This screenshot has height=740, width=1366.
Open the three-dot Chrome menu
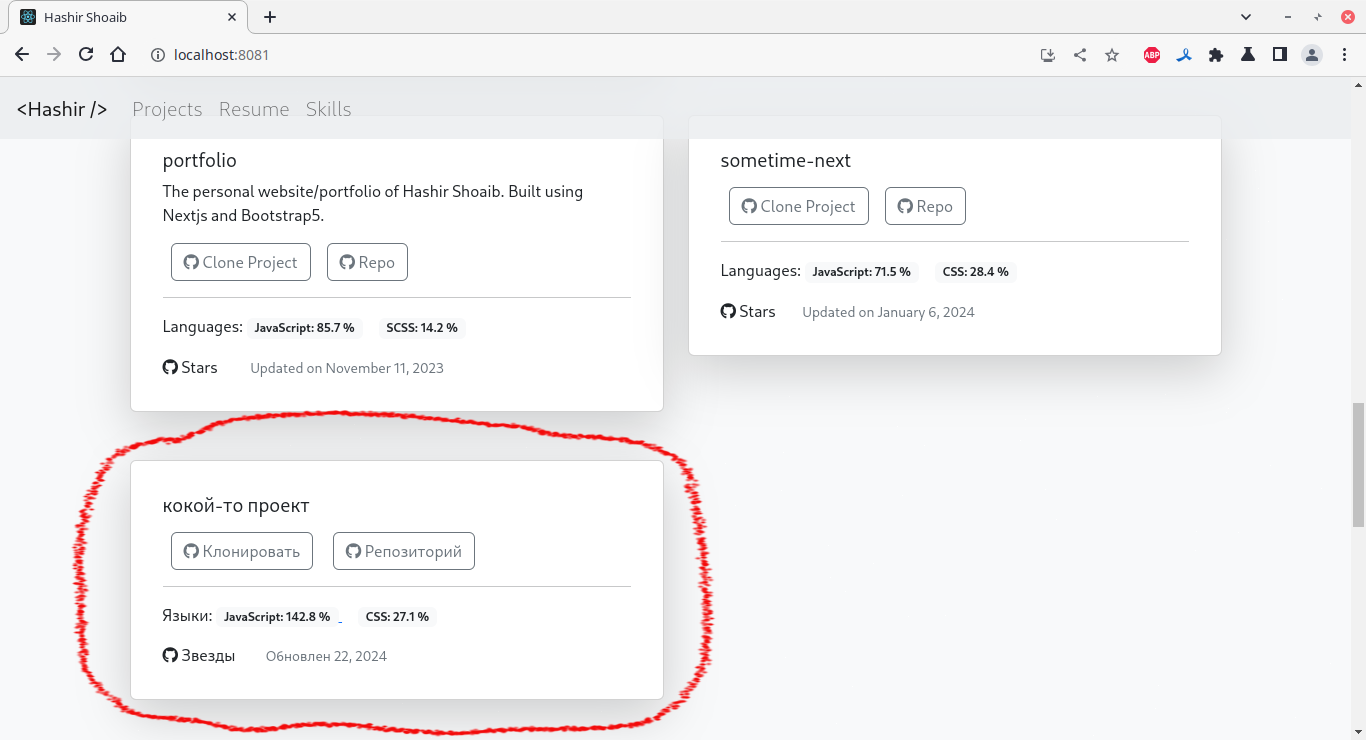pyautogui.click(x=1344, y=55)
